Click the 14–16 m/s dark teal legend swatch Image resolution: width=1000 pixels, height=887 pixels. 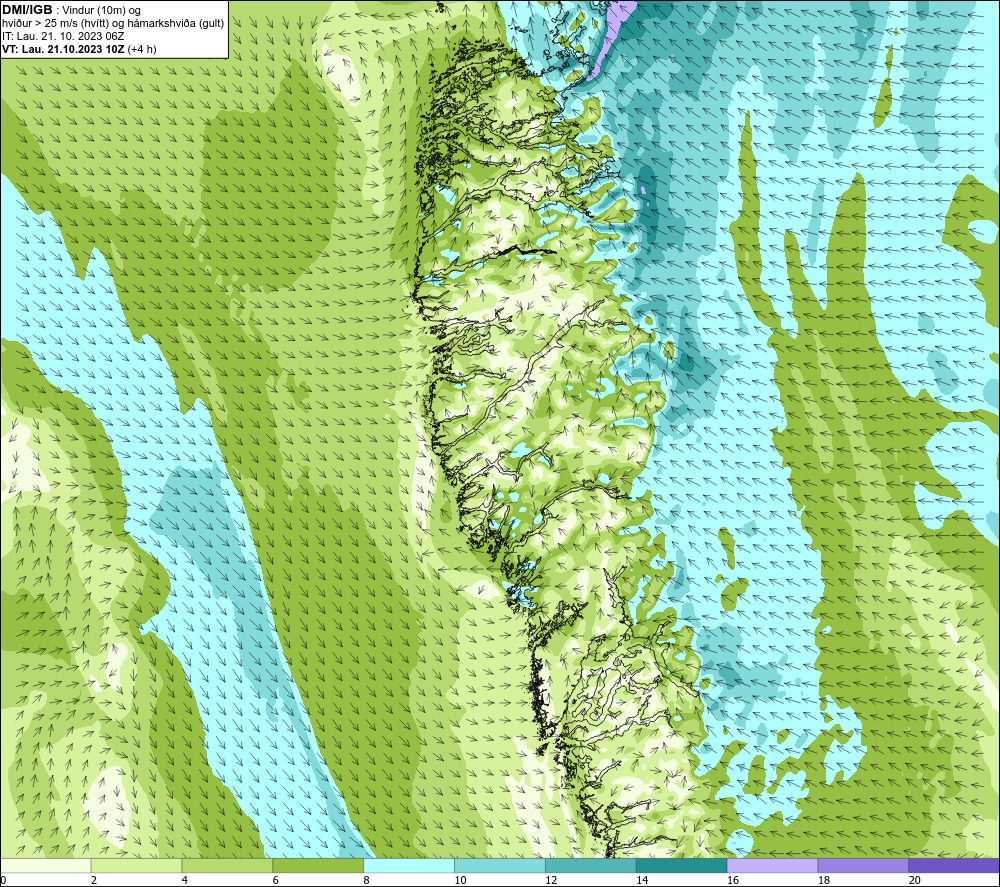tap(682, 865)
